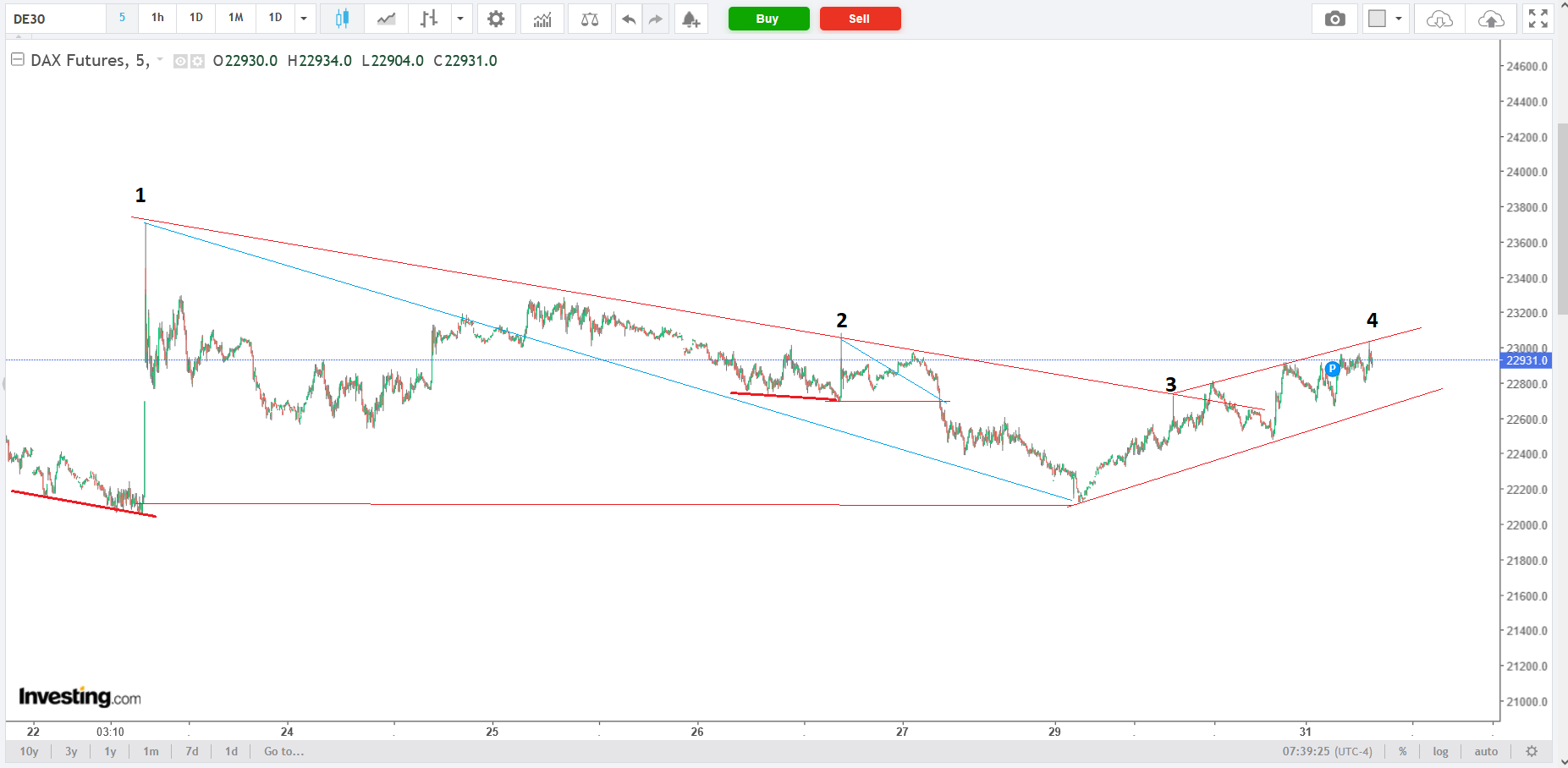Create an alert with the bell icon
The height and width of the screenshot is (768, 1568).
tap(690, 19)
